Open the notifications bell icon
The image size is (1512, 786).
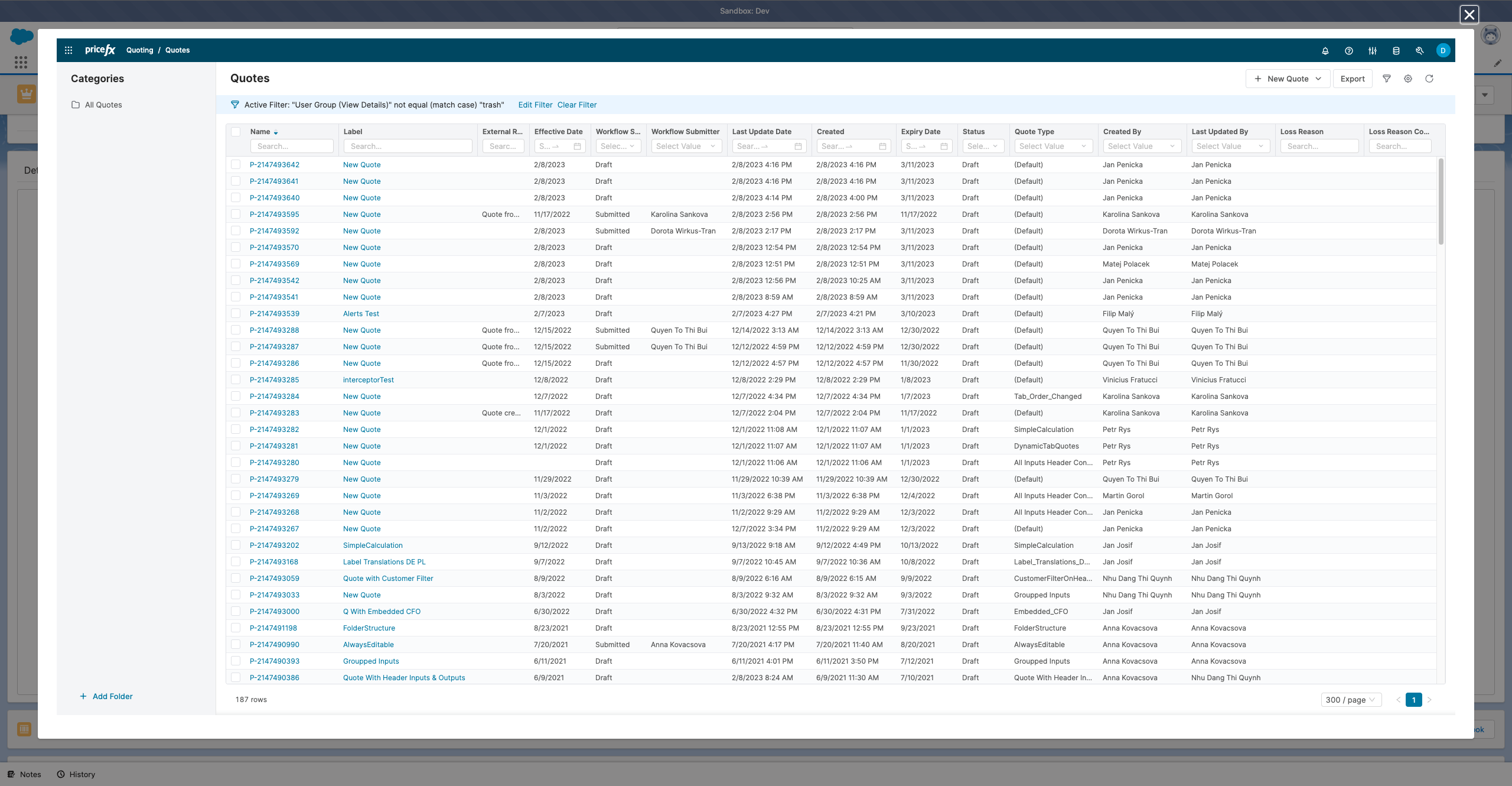[x=1325, y=51]
